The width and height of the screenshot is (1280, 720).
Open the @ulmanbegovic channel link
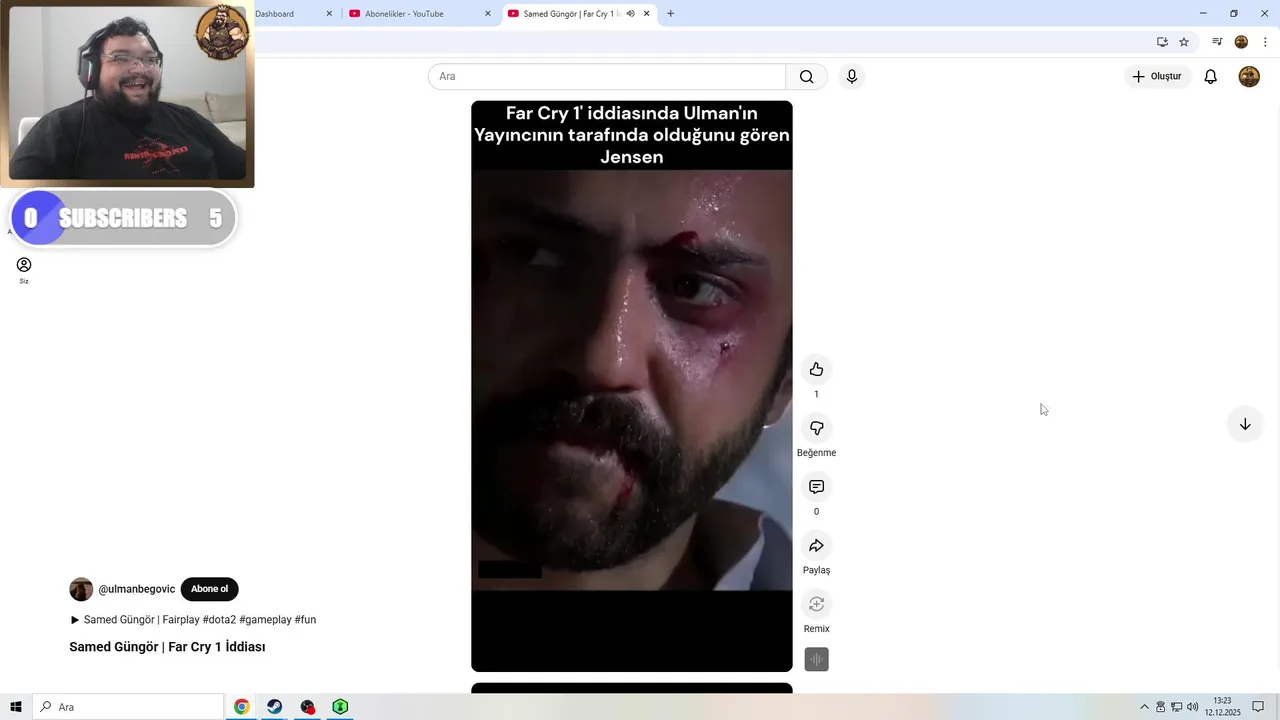pos(136,589)
